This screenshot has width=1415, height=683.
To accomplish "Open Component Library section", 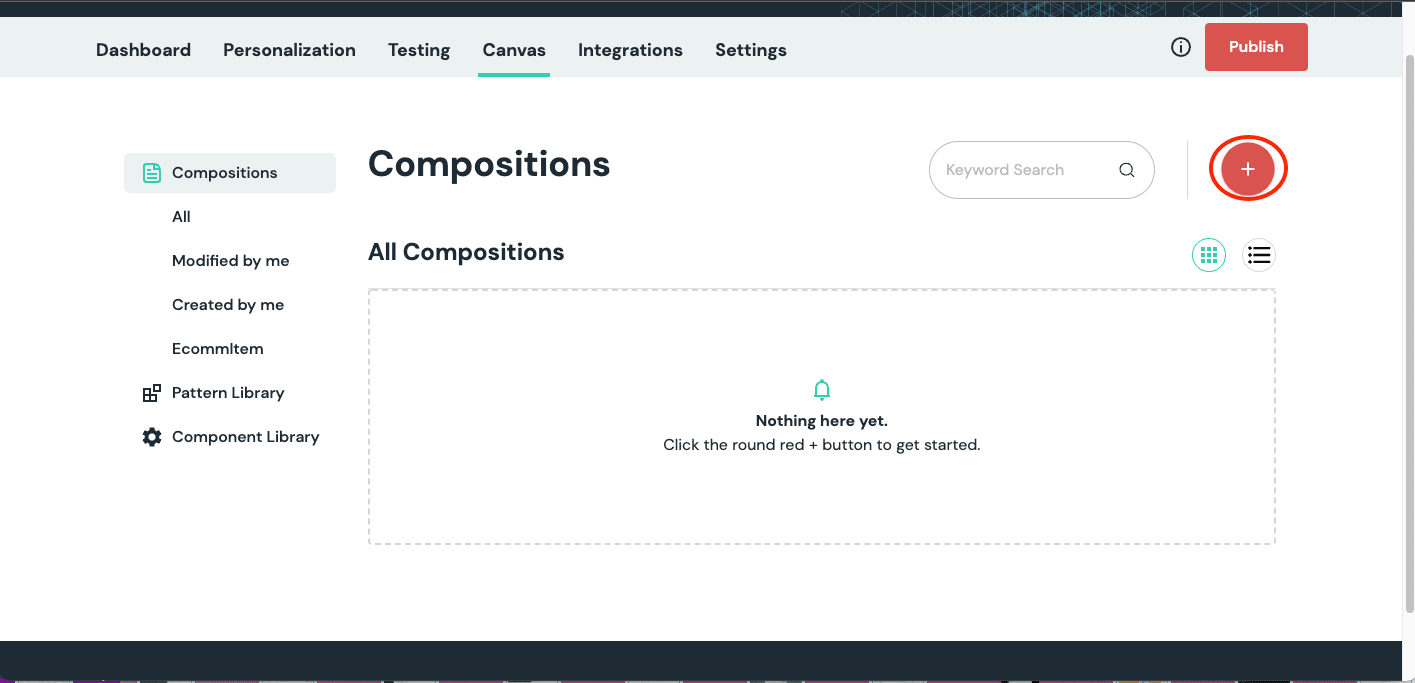I will point(246,437).
